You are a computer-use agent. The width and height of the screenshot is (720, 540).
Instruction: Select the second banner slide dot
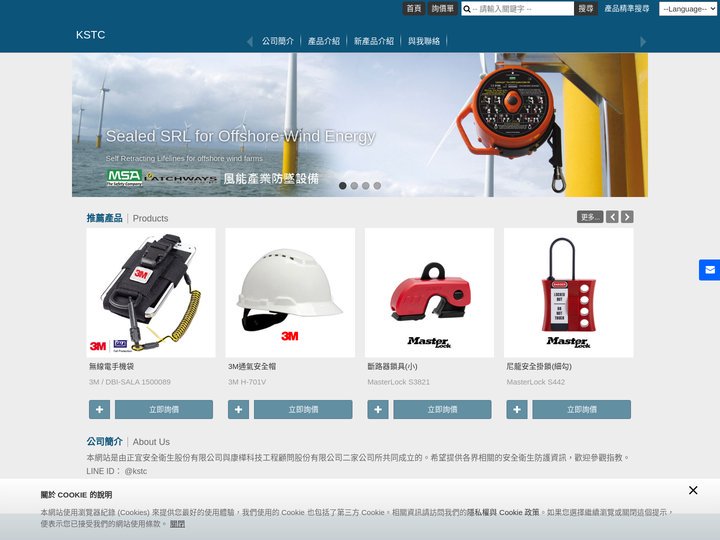point(354,186)
